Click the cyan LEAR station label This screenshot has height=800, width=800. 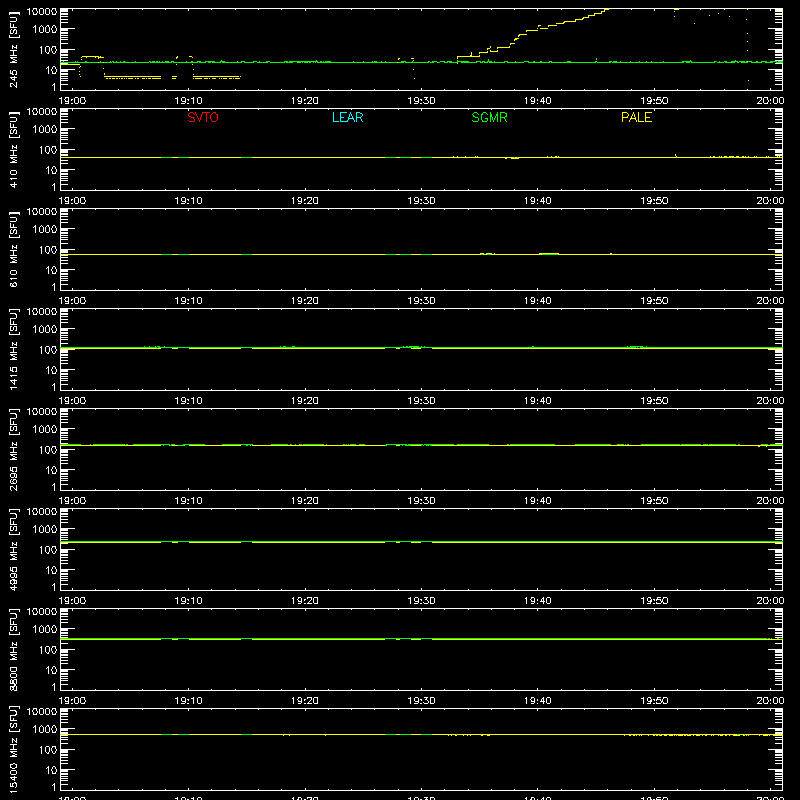coord(347,117)
